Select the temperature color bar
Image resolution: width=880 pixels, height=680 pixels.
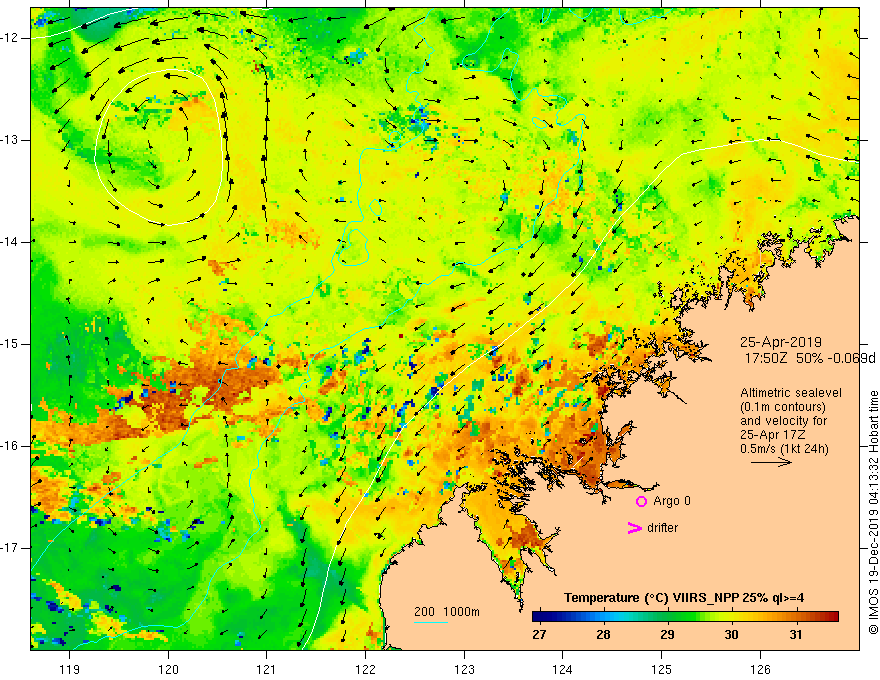(685, 617)
